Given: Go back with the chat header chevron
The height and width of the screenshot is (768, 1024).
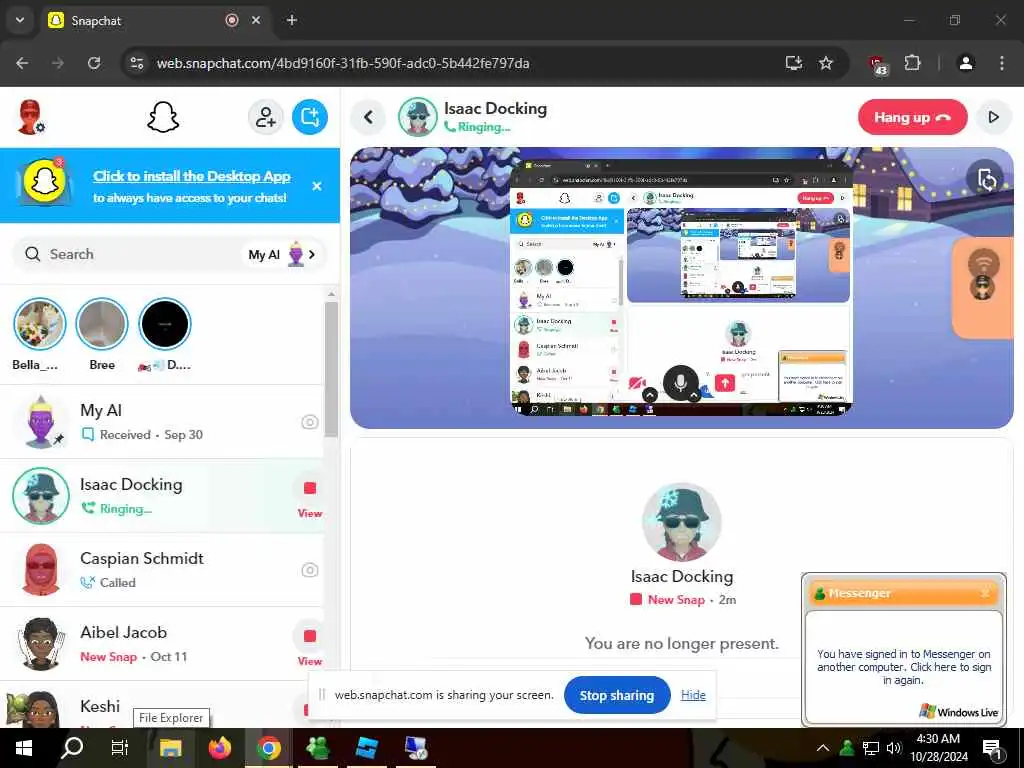Looking at the screenshot, I should pyautogui.click(x=368, y=118).
